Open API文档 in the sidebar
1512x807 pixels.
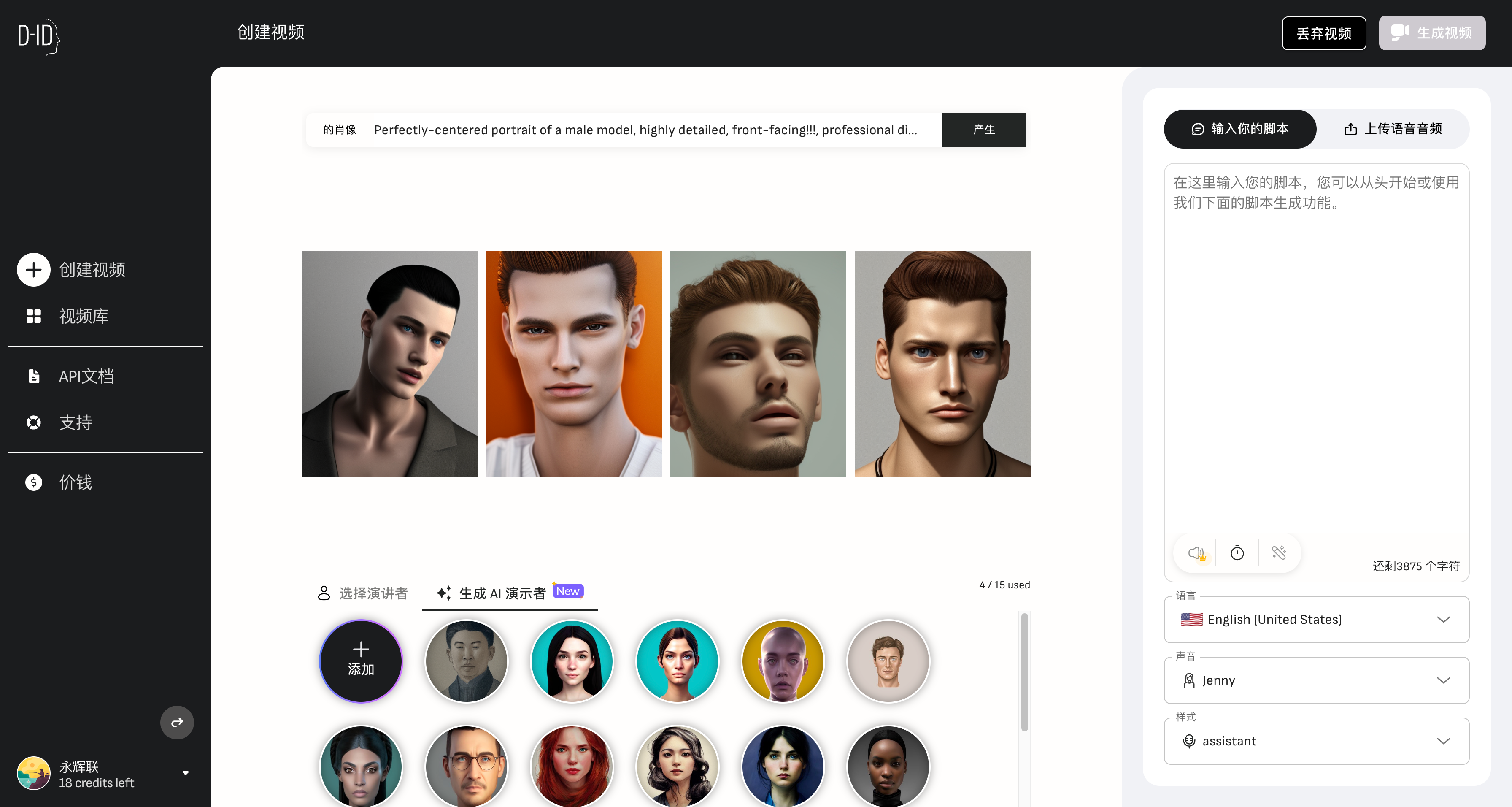click(86, 376)
